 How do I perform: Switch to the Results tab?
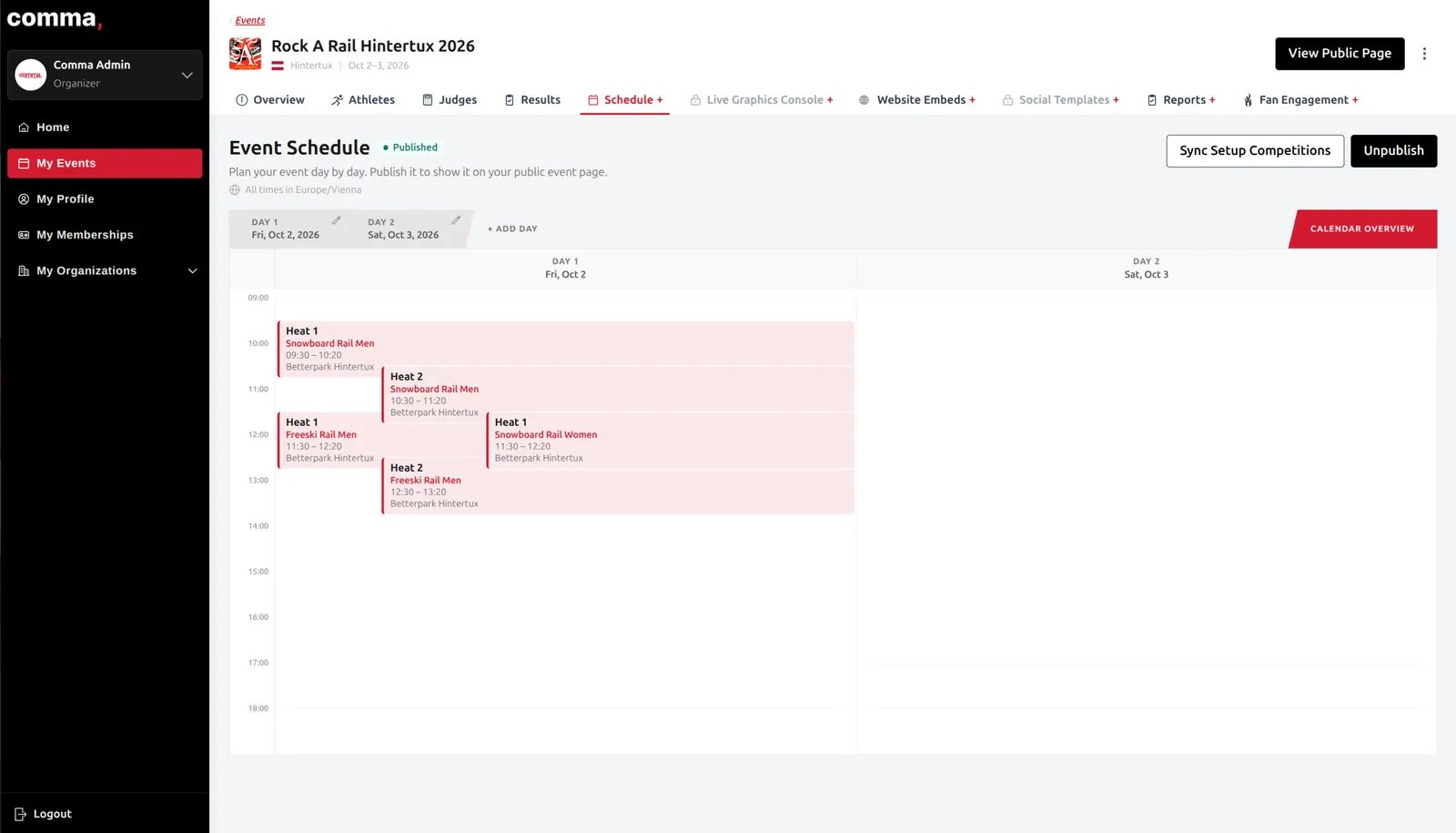click(532, 100)
